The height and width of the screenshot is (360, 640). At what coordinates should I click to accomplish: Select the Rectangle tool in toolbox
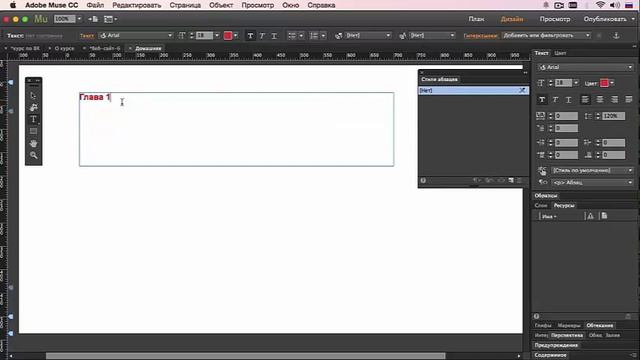[x=33, y=131]
